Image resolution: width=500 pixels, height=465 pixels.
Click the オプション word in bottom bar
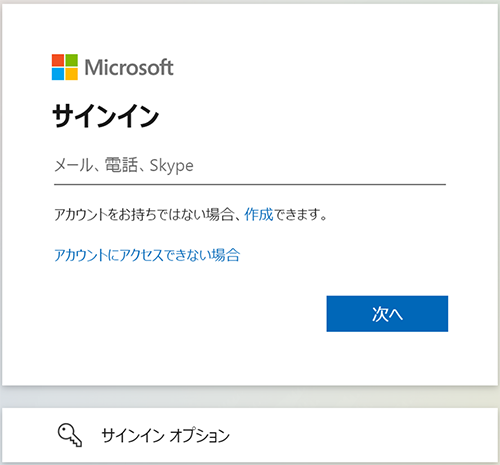200,435
